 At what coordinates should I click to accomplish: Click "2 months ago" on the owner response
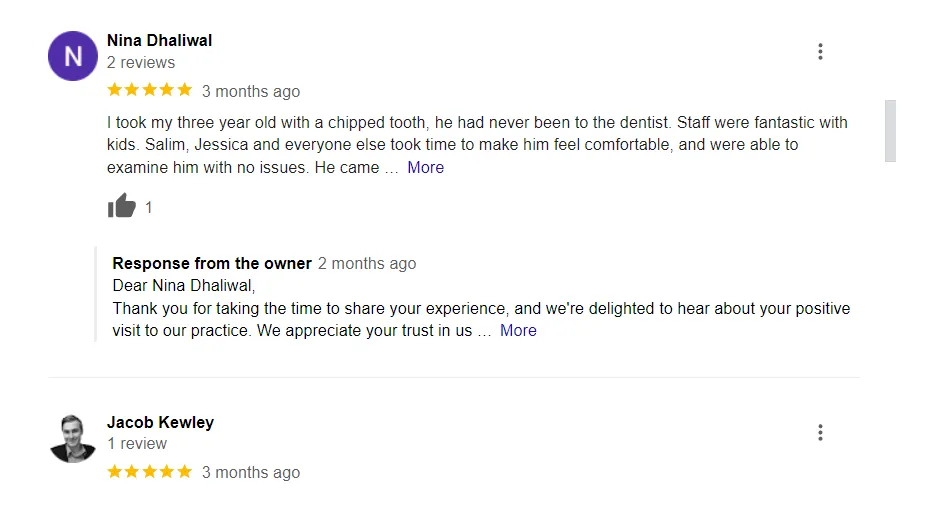(367, 263)
